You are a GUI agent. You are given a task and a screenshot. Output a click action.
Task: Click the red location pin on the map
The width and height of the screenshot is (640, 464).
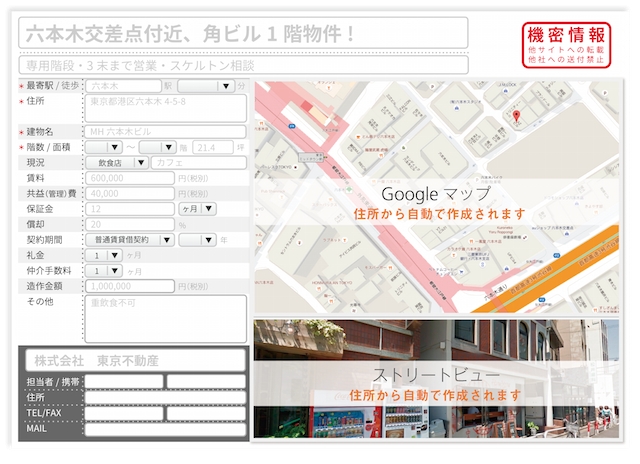point(516,117)
